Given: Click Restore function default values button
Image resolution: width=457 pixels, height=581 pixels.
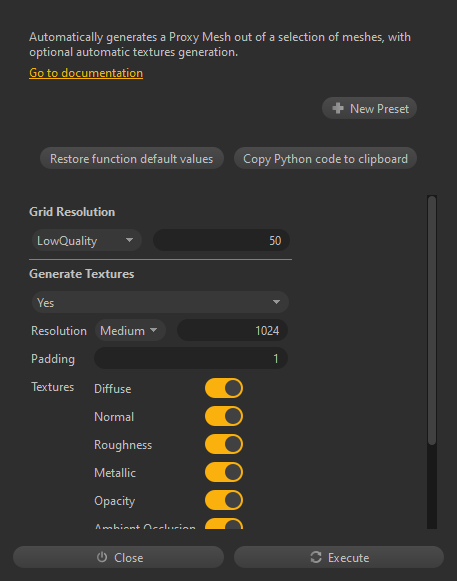Looking at the screenshot, I should coord(132,159).
